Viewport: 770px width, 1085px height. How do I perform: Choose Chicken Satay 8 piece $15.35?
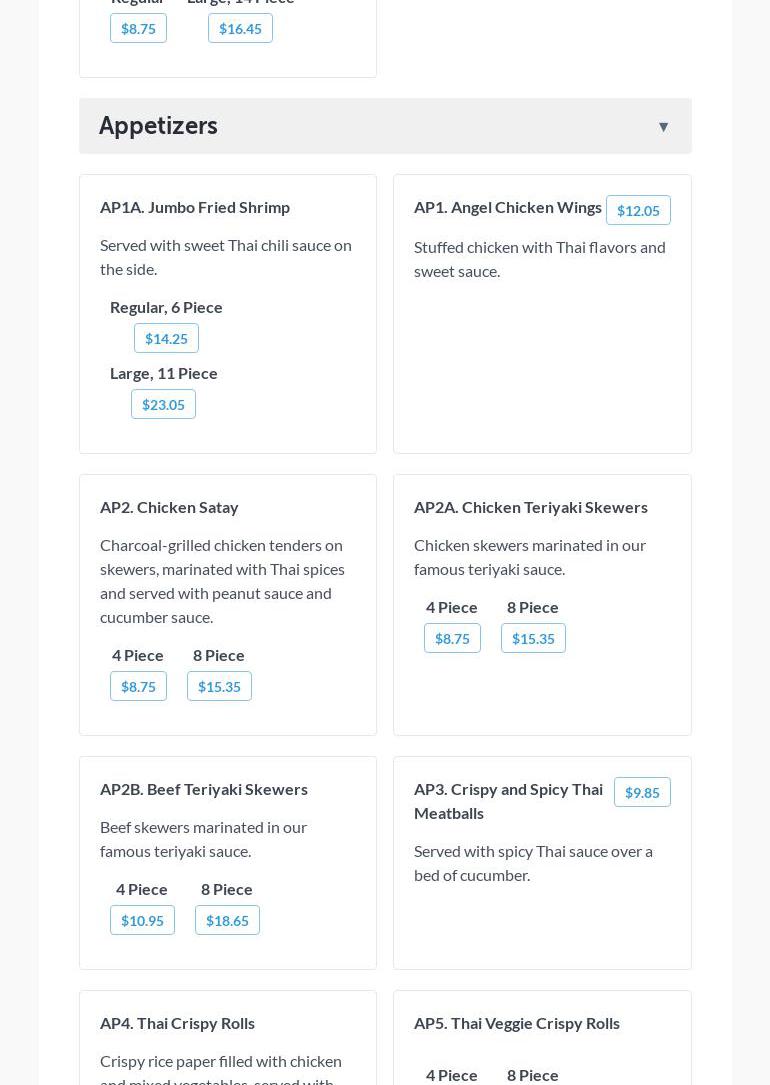[219, 687]
